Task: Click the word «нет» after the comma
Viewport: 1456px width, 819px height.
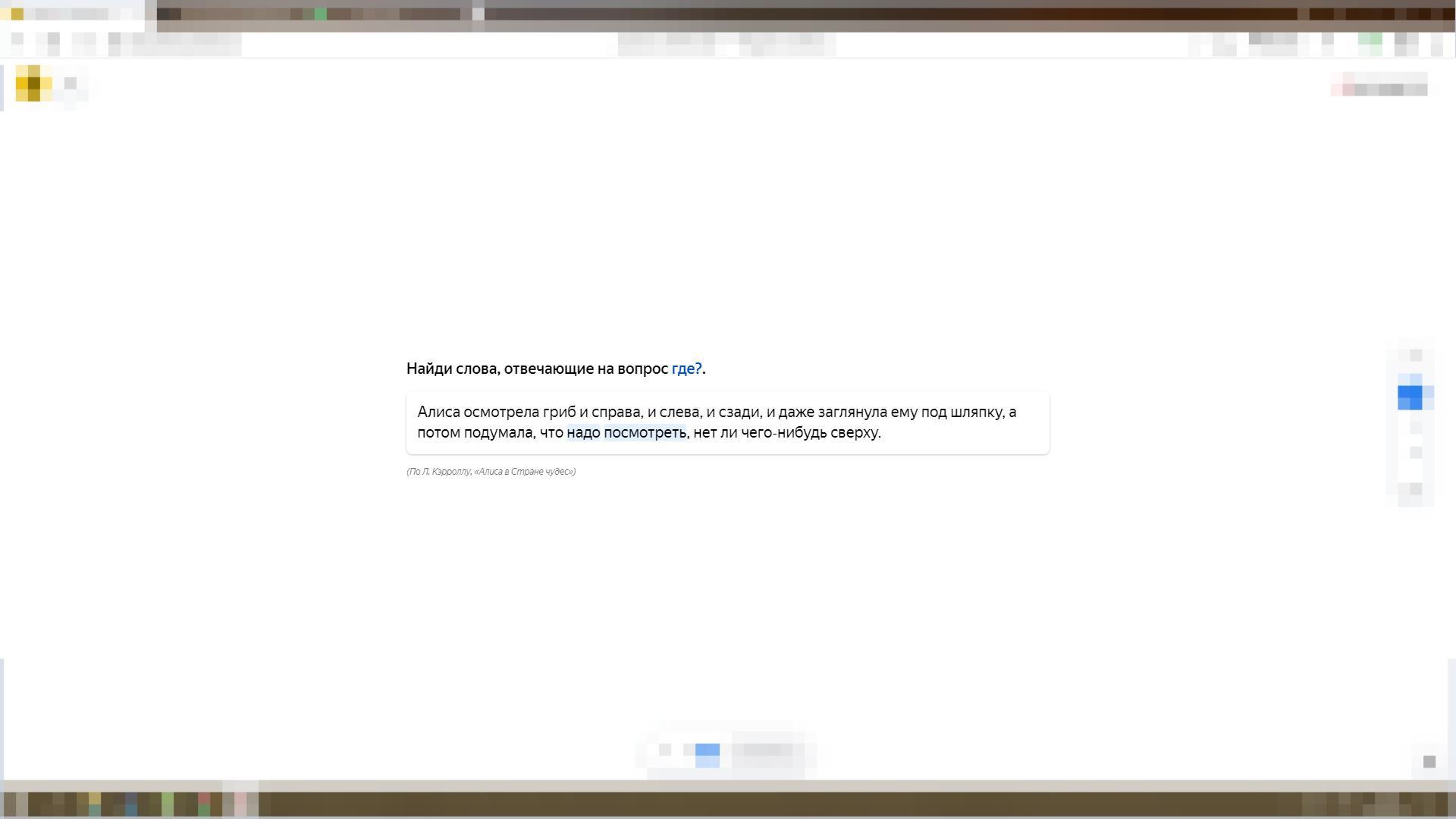Action: [x=704, y=433]
